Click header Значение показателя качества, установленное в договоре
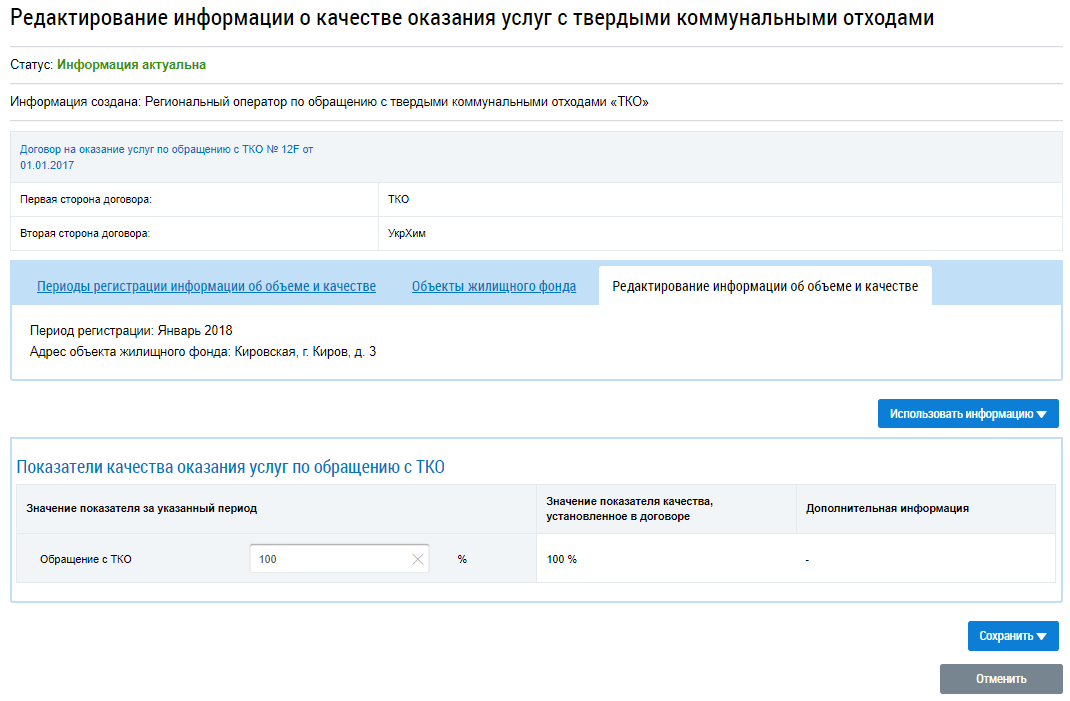1070x701 pixels. tap(629, 508)
